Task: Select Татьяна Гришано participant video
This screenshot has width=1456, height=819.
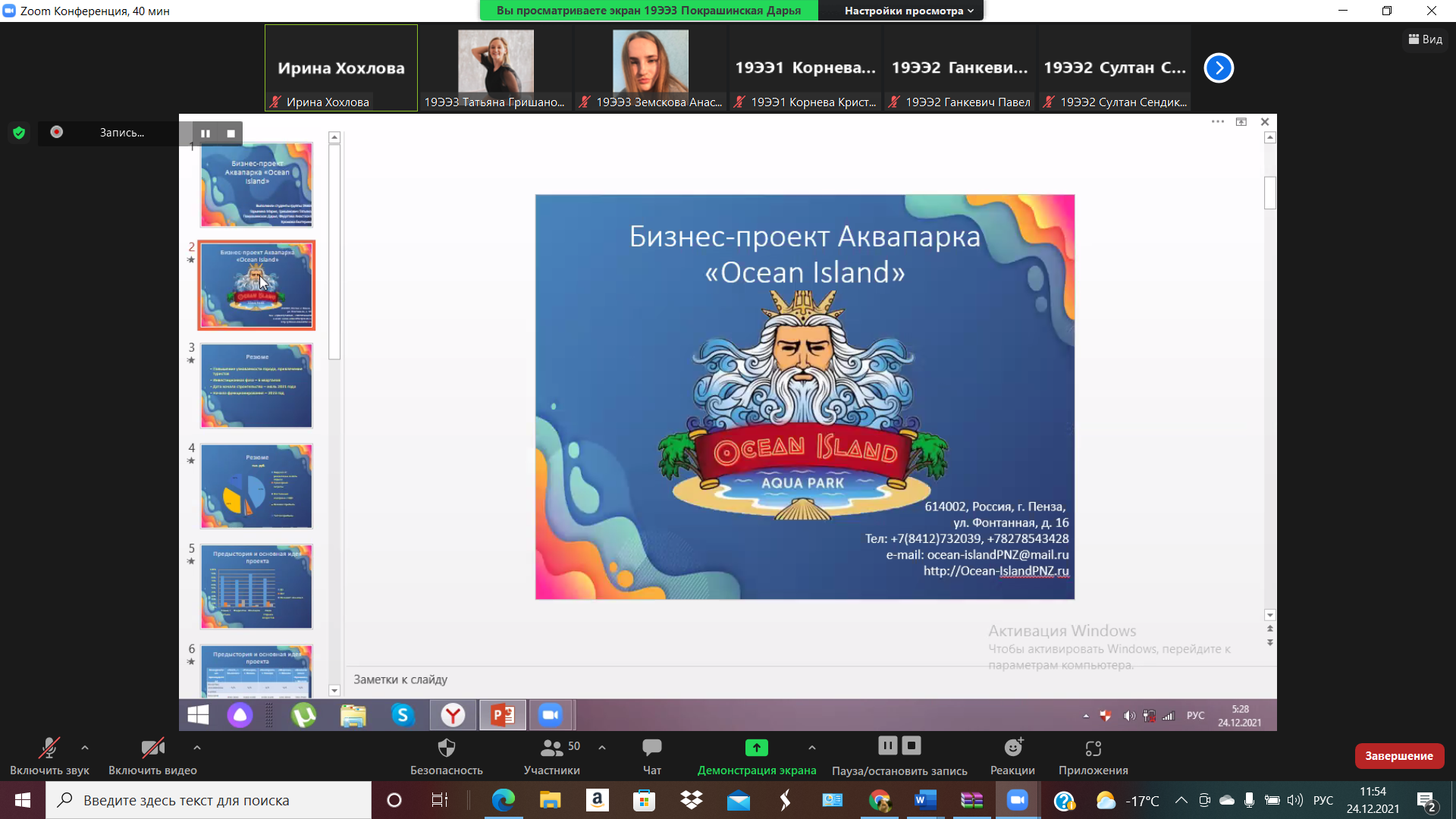Action: tap(496, 68)
